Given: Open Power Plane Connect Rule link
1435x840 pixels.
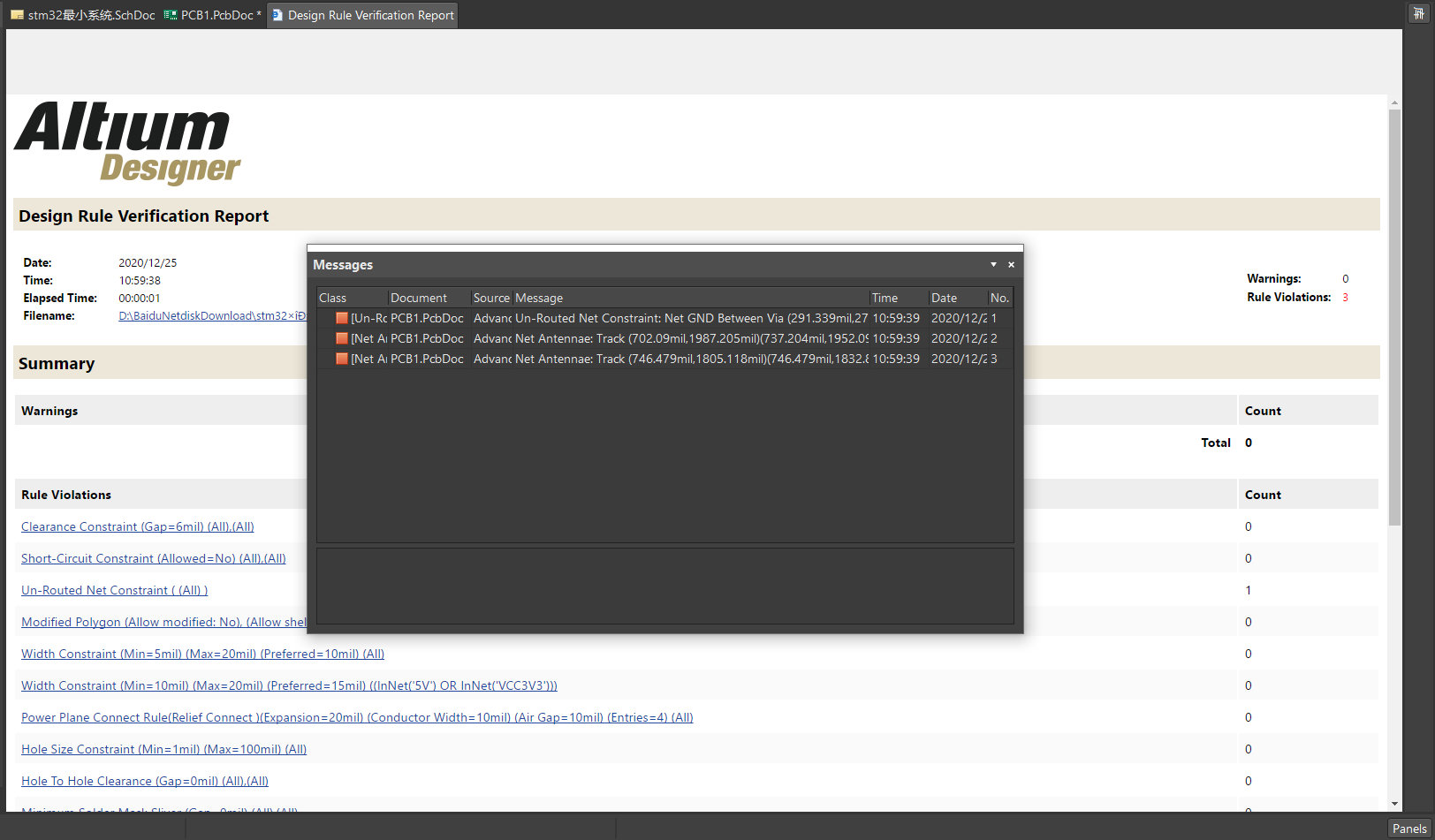Looking at the screenshot, I should click(357, 717).
